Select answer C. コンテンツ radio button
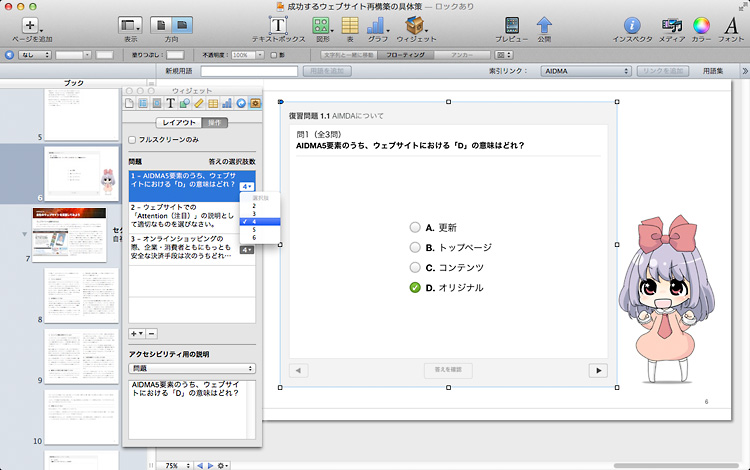The width and height of the screenshot is (750, 470). pos(415,267)
